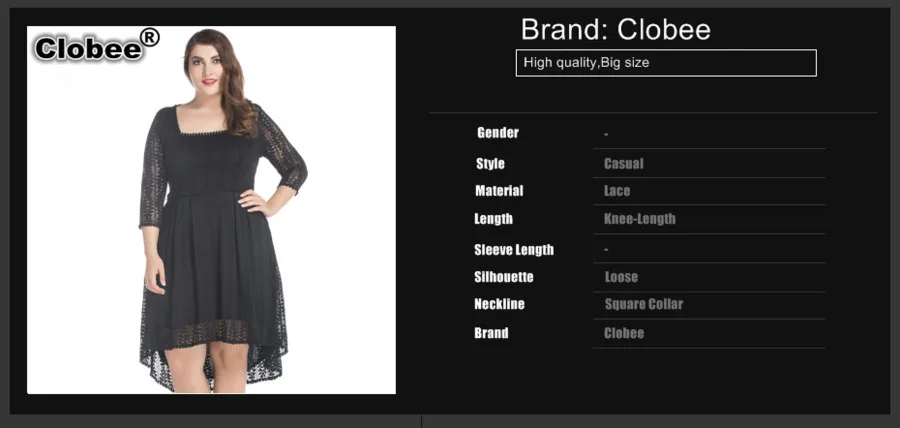The height and width of the screenshot is (428, 900).
Task: Select the Sleeve Length label
Action: [514, 250]
